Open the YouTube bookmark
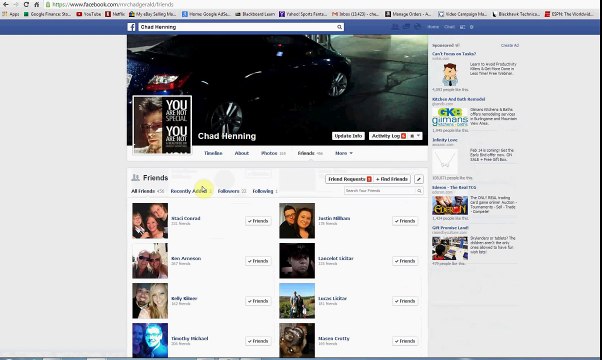 click(89, 14)
